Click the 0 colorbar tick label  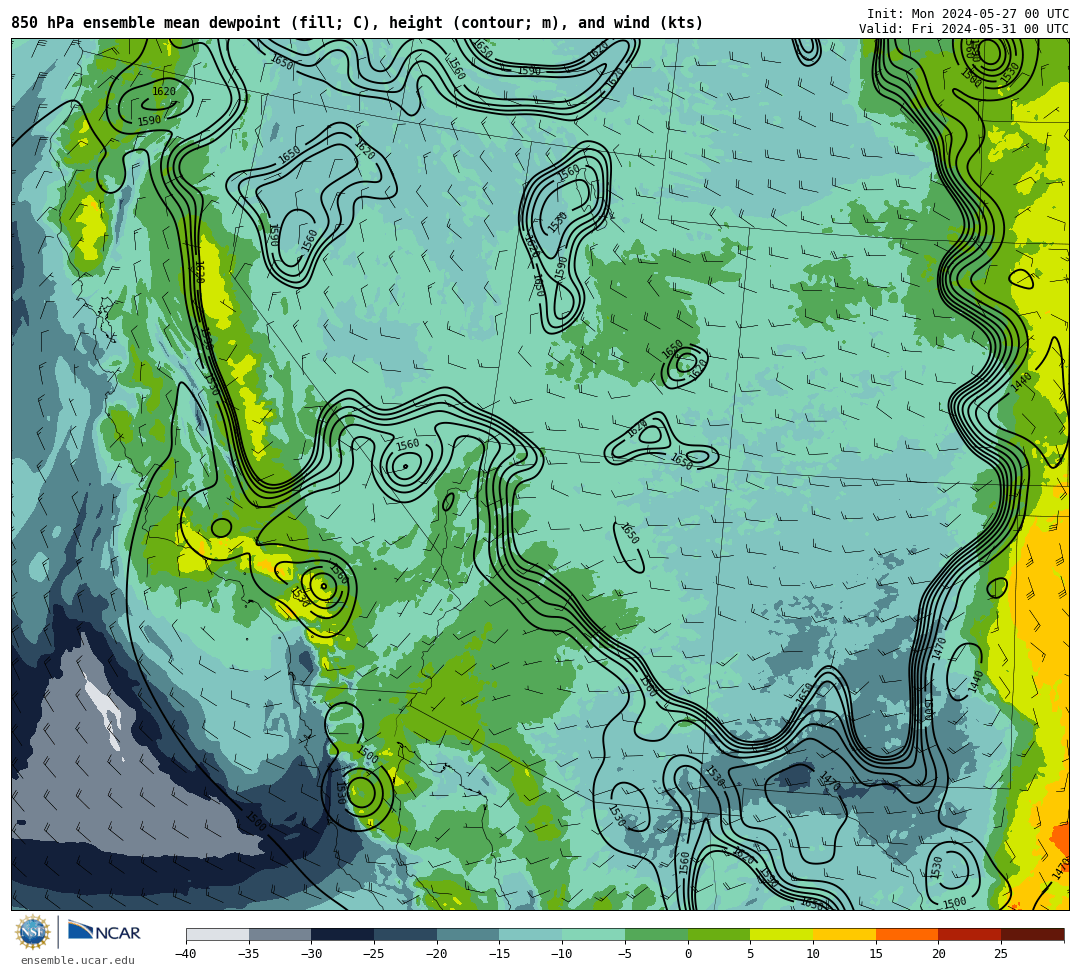[x=687, y=954]
